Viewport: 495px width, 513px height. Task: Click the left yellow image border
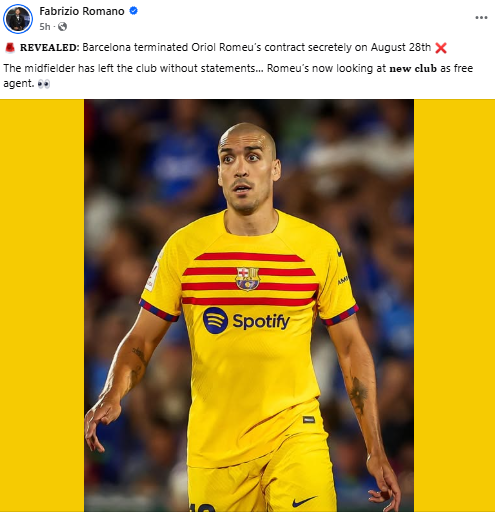pyautogui.click(x=42, y=305)
